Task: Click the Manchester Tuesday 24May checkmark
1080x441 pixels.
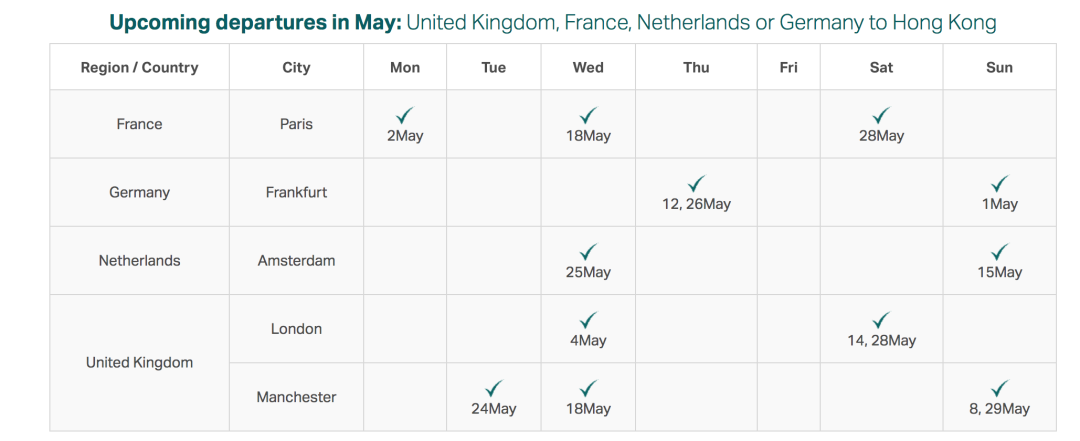Action: click(x=494, y=389)
